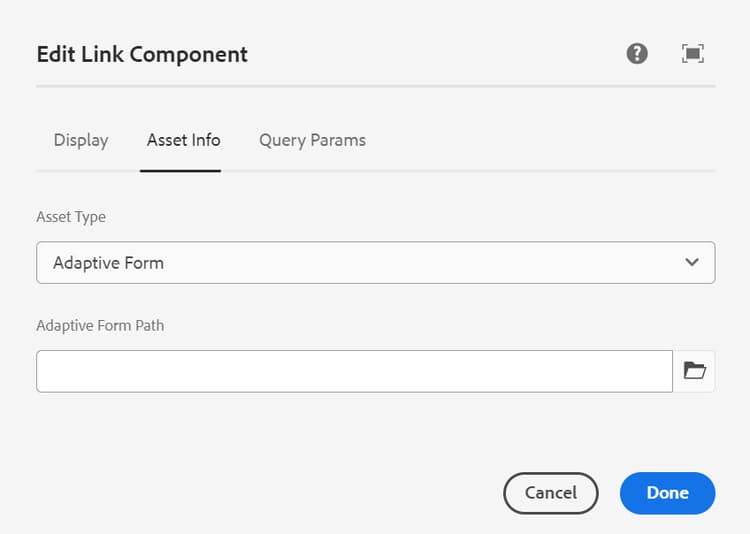This screenshot has width=750, height=534.
Task: Click the word "Type" in the field label
Action: point(89,216)
